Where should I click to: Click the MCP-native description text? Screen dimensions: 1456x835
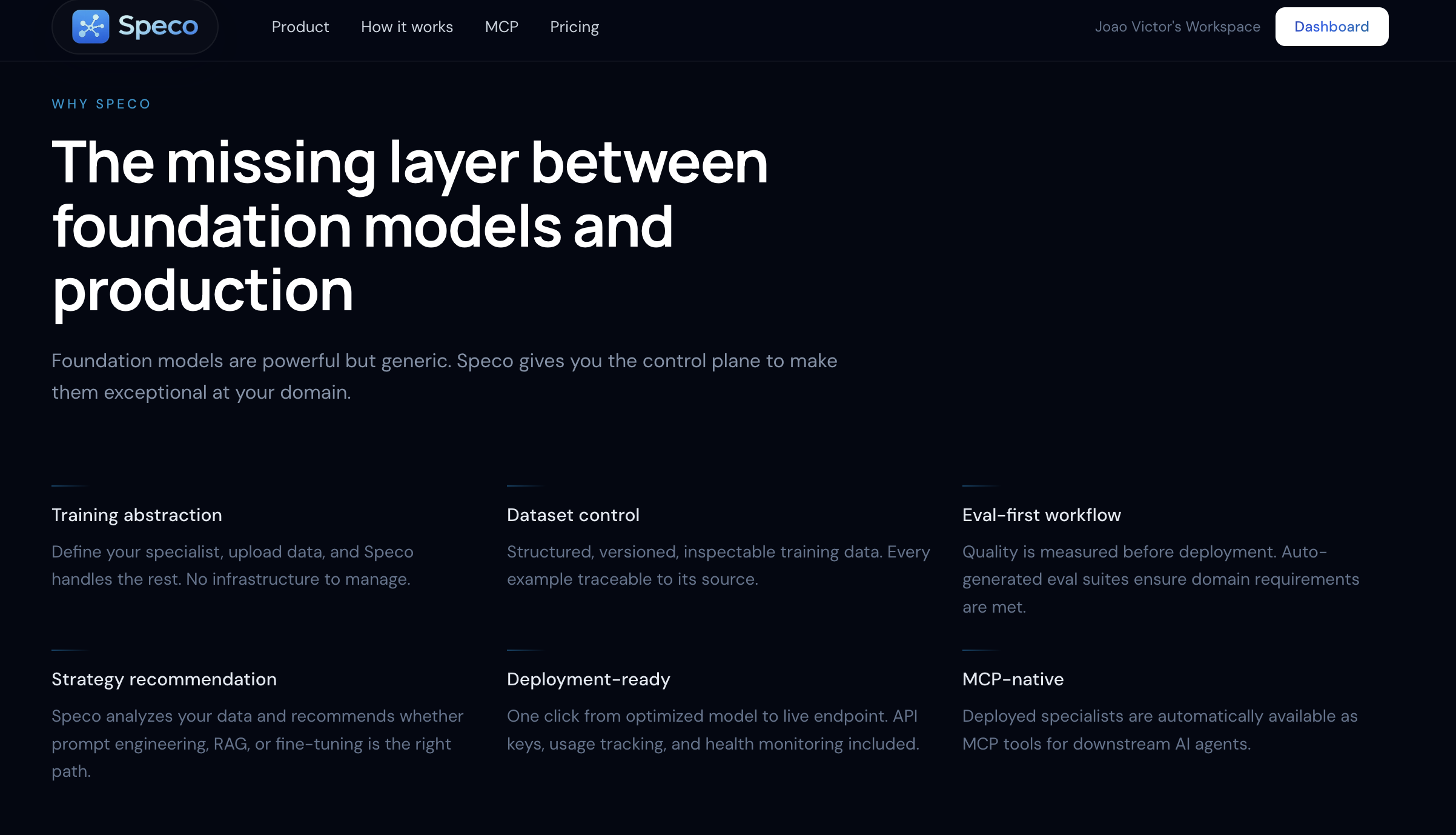point(1159,730)
